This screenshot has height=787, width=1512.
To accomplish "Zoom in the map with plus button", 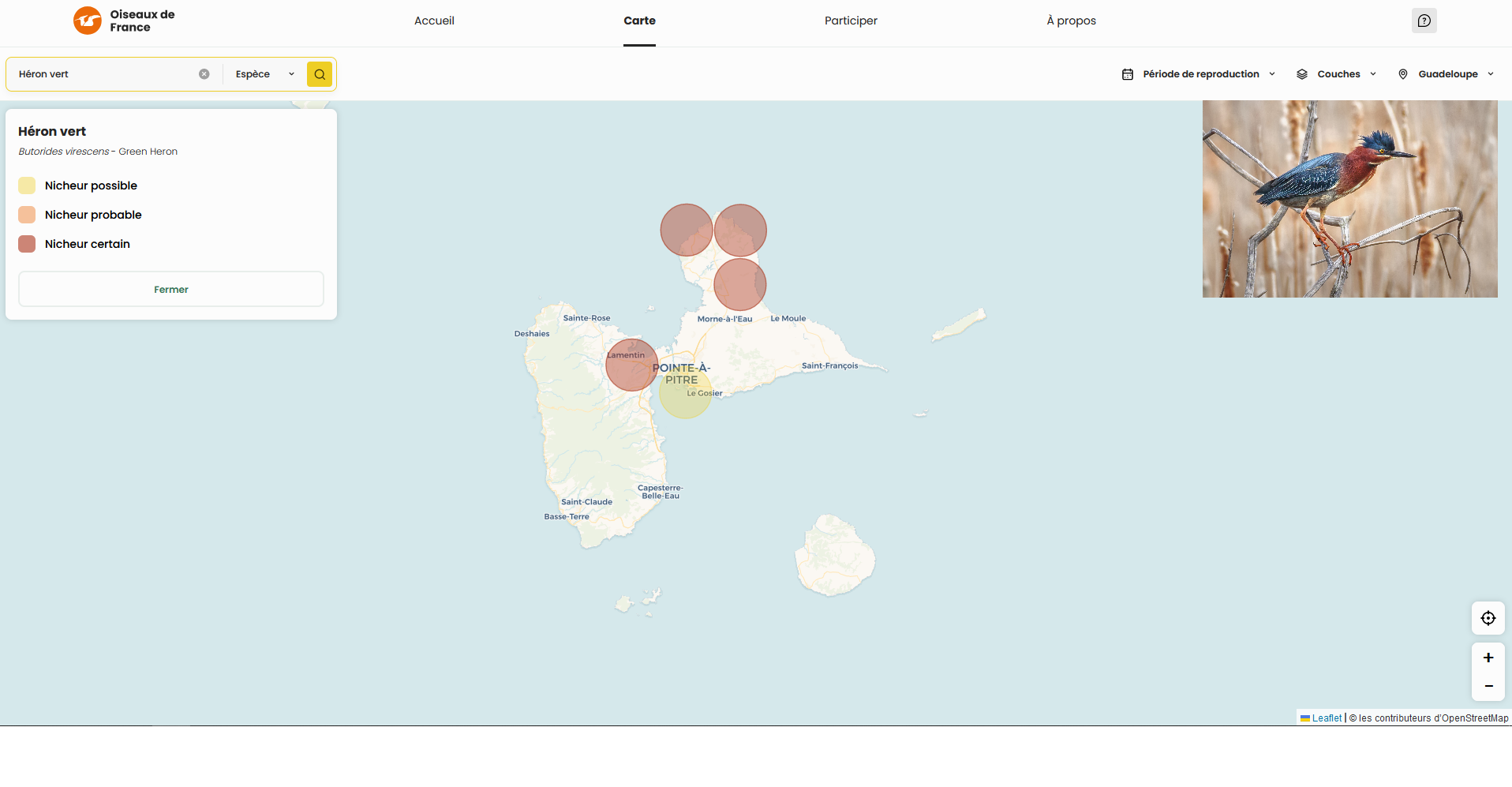I will point(1488,658).
